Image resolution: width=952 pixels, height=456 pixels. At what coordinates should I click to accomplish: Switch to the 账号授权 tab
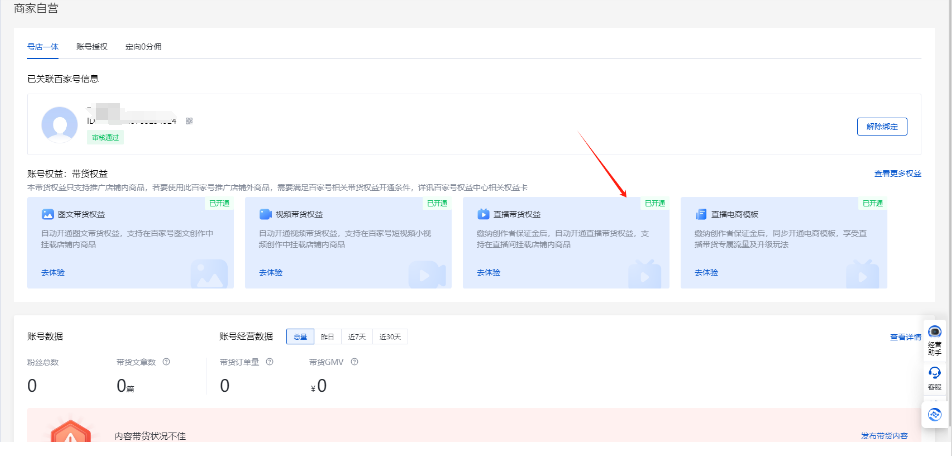[x=92, y=47]
